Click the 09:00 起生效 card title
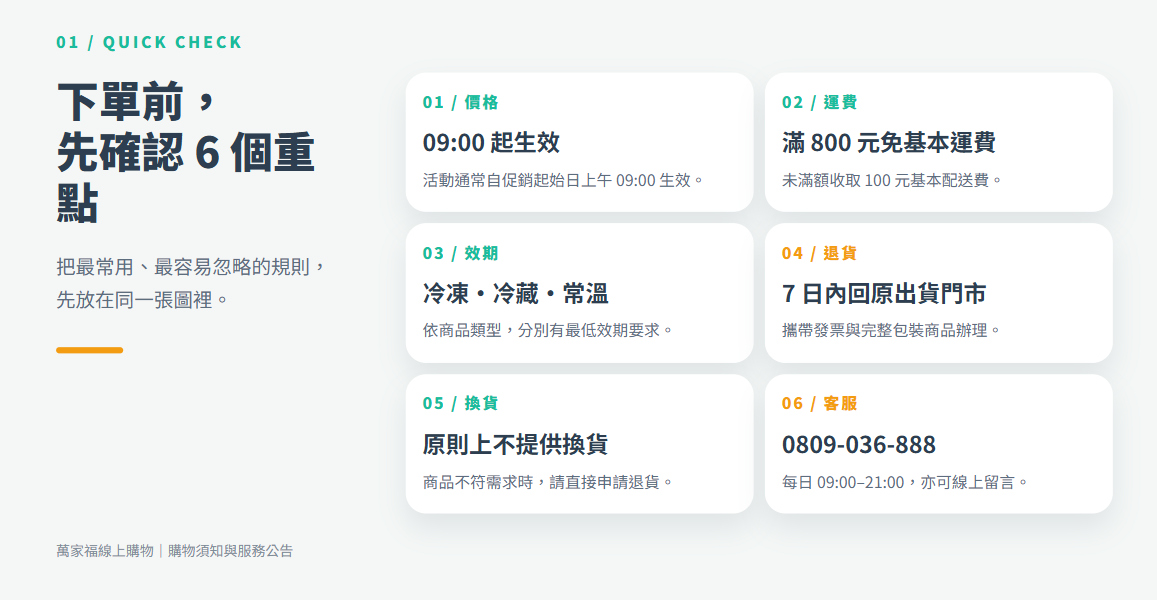 tap(491, 142)
